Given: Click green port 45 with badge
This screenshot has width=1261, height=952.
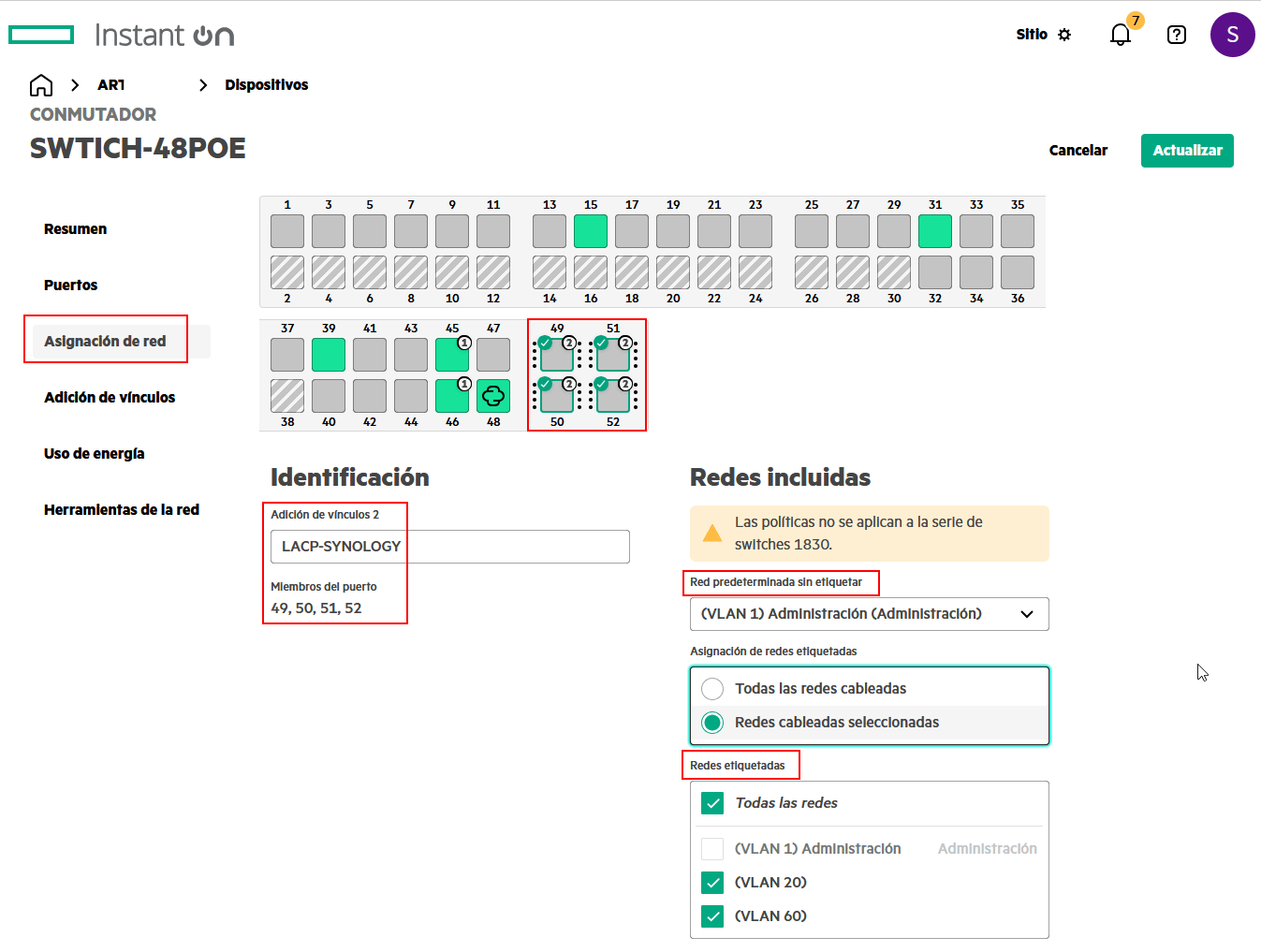Looking at the screenshot, I should click(x=452, y=355).
